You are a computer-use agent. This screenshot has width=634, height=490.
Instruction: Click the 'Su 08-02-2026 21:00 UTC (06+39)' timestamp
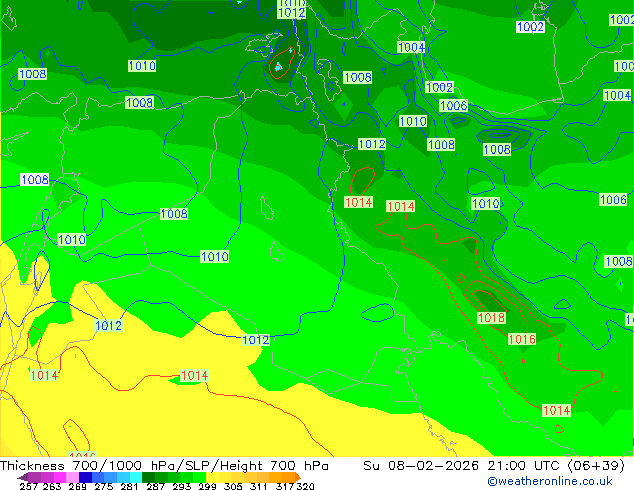[x=494, y=466]
